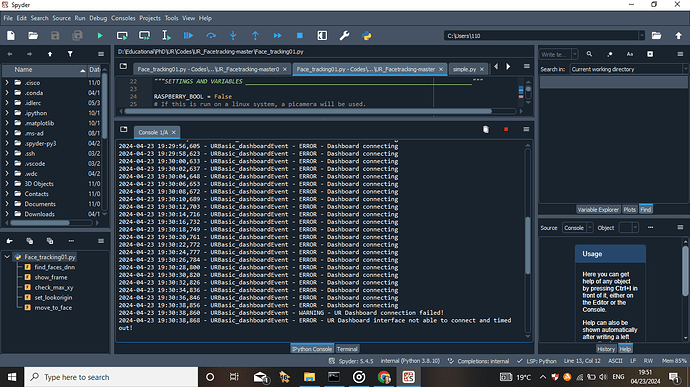Image resolution: width=690 pixels, height=387 pixels.
Task: Open PYTHONPATH manager python icon
Action: (367, 36)
